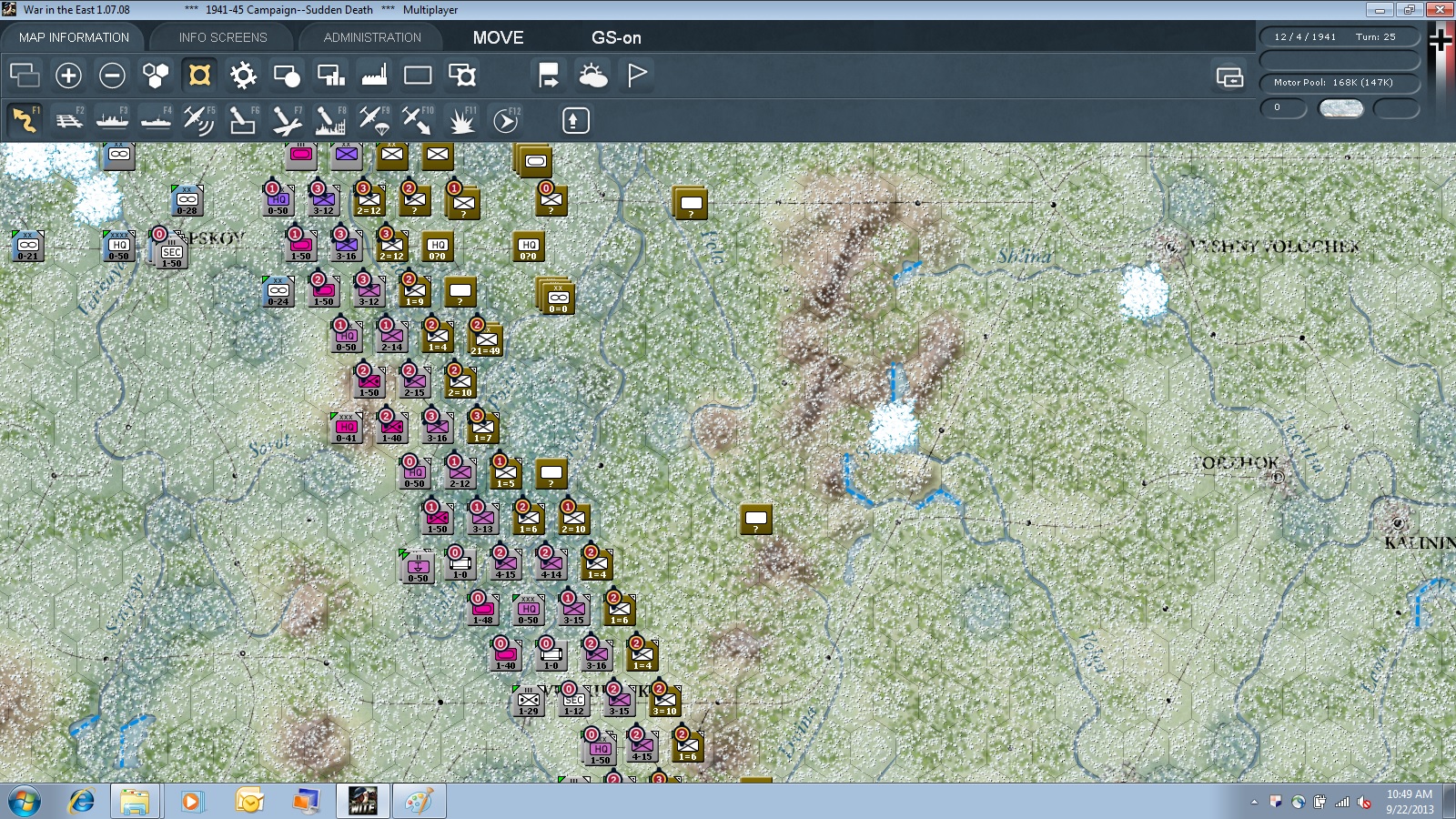Select the unit counter labeled 4-14
Image resolution: width=1456 pixels, height=819 pixels.
coord(551,564)
